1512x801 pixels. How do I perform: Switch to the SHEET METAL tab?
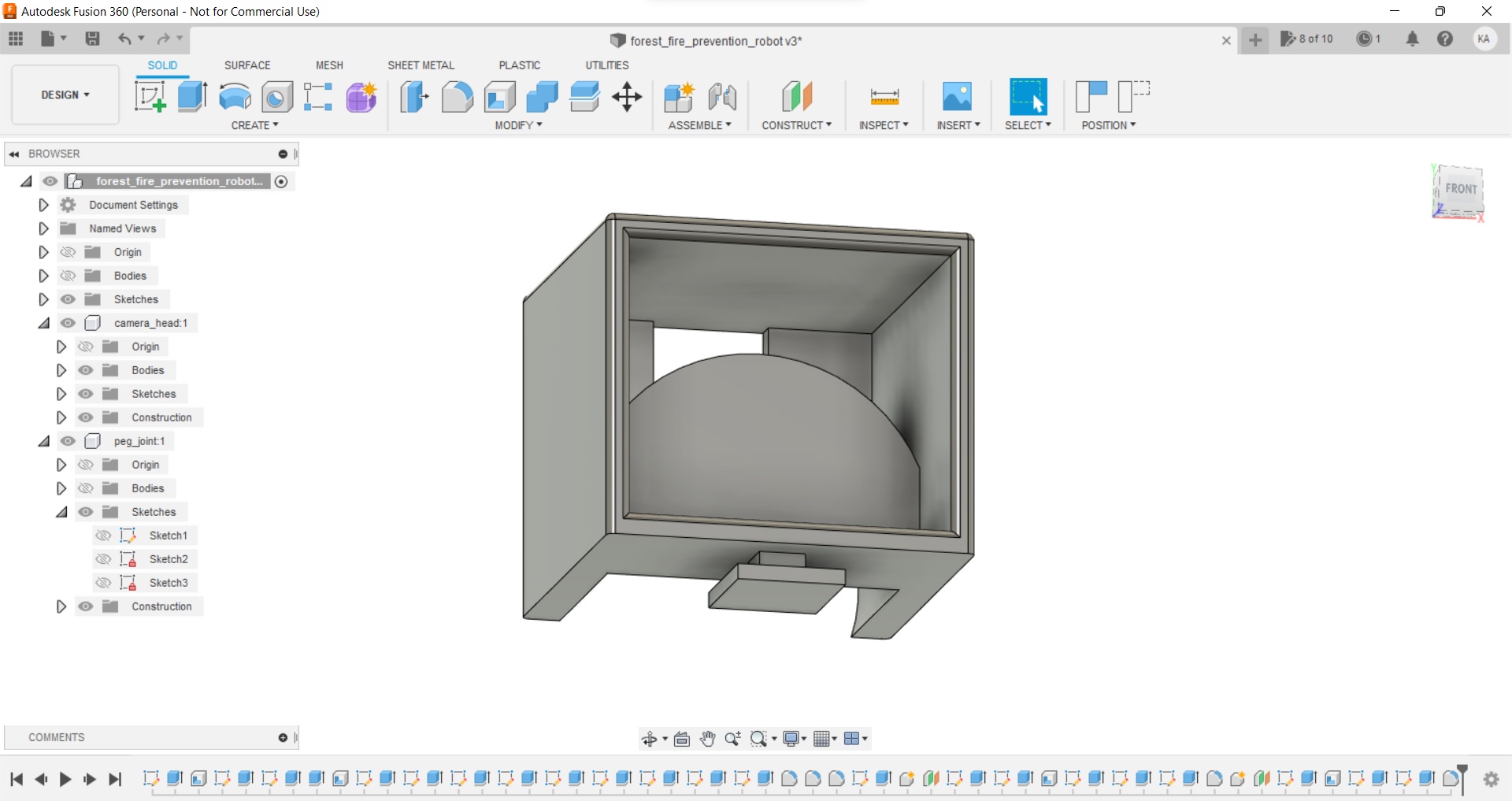[421, 65]
